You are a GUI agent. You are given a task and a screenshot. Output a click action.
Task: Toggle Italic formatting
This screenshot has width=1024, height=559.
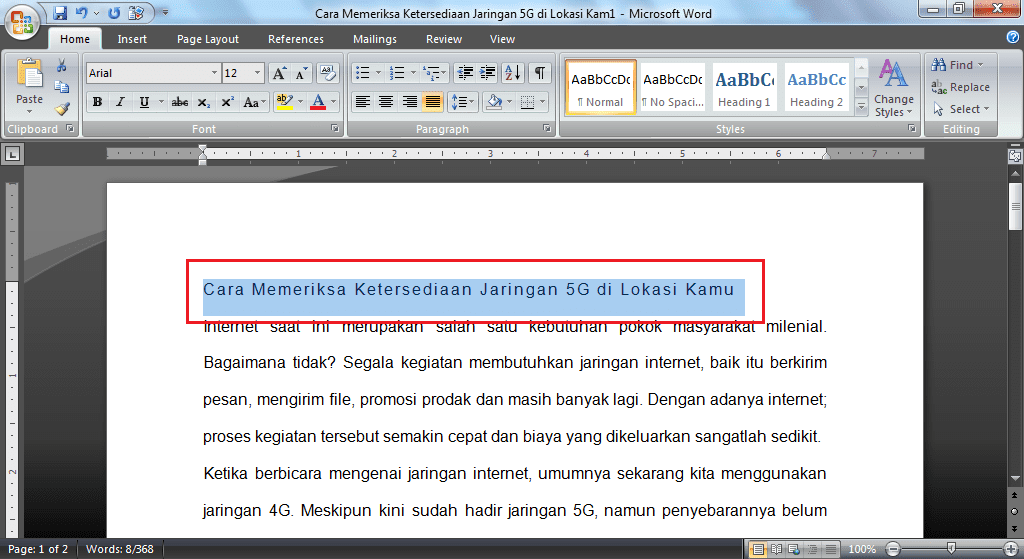coord(120,102)
